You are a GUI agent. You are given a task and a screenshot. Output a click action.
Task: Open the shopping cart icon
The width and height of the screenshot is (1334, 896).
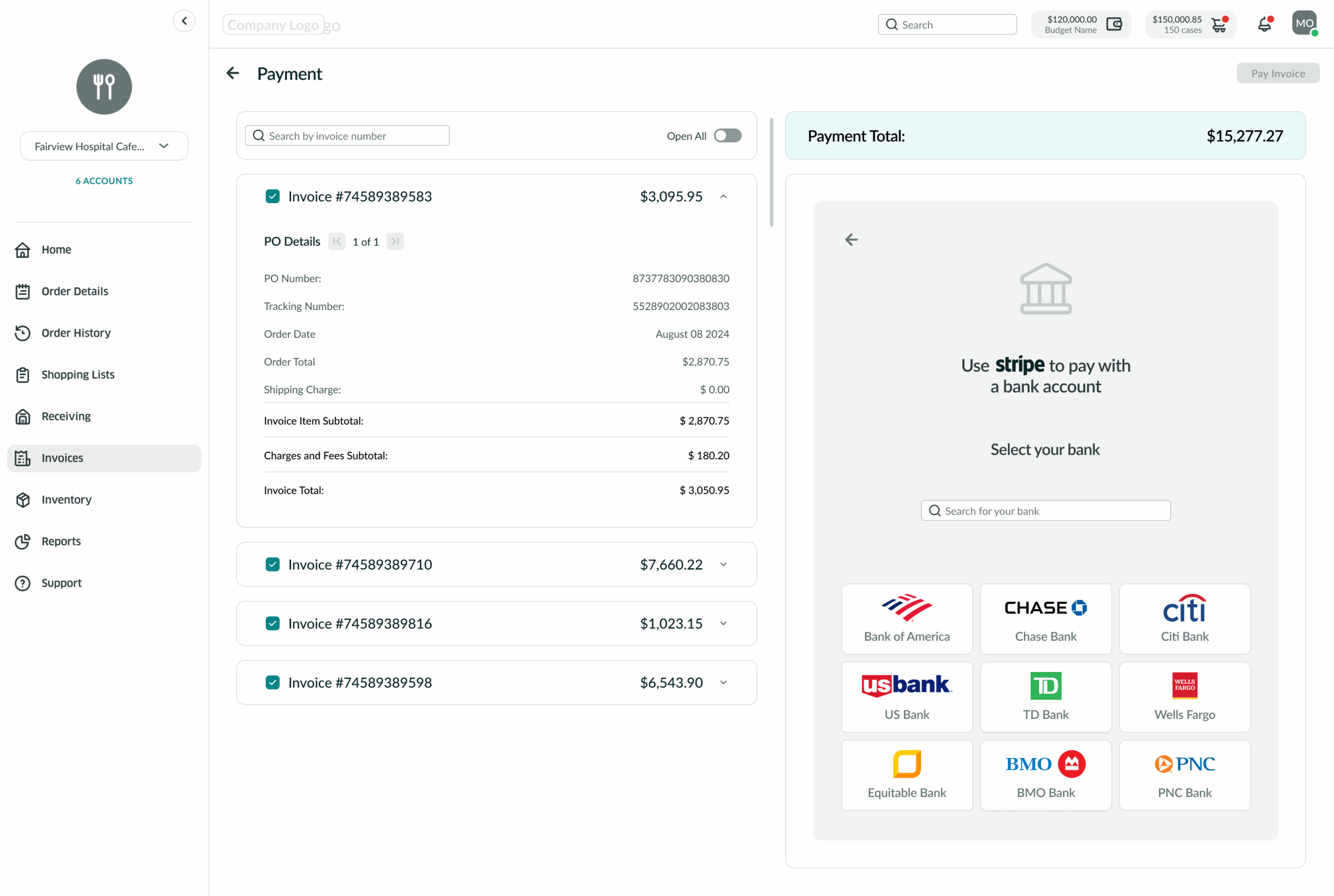tap(1218, 24)
